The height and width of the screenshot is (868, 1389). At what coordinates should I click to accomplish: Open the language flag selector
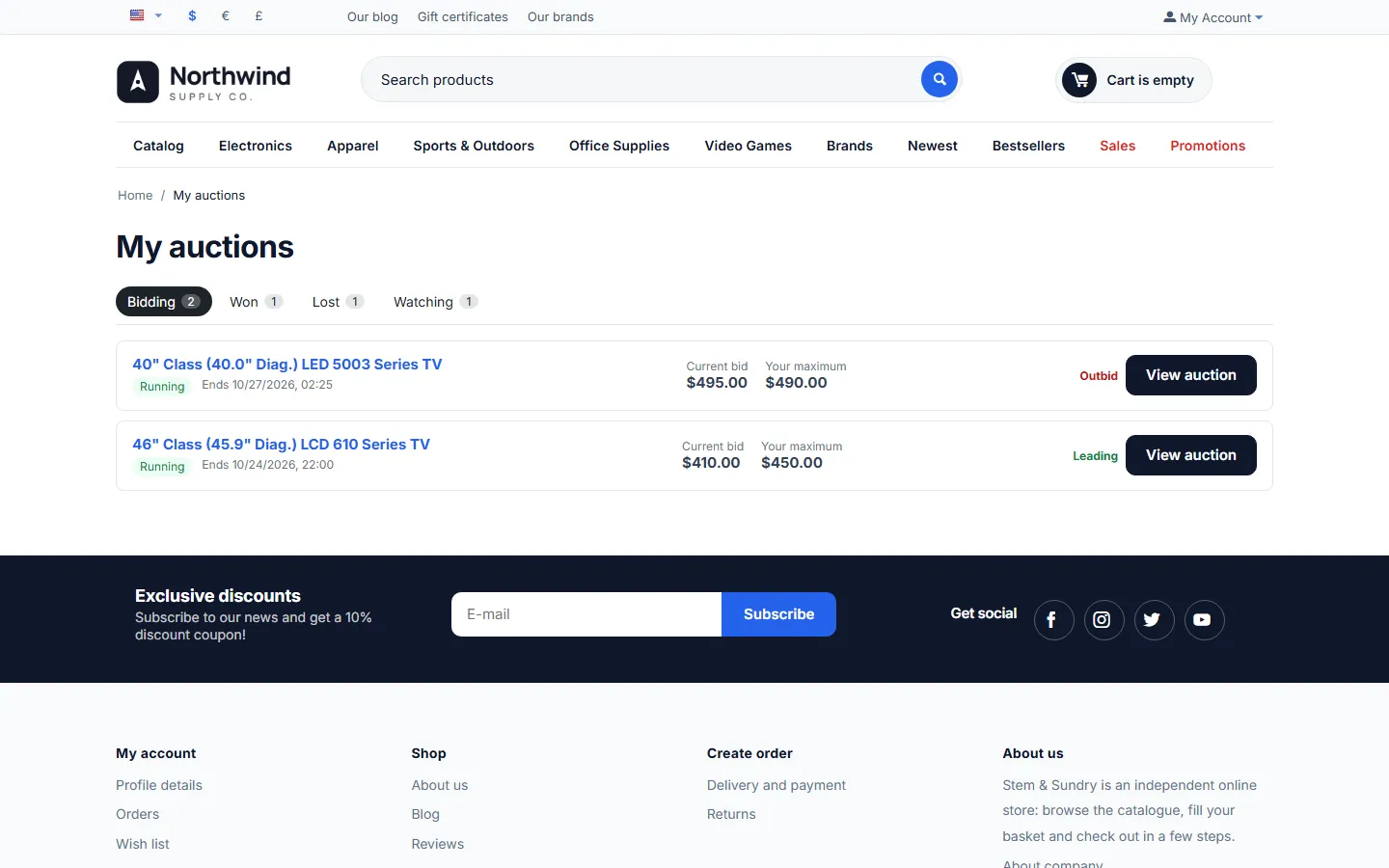click(146, 15)
